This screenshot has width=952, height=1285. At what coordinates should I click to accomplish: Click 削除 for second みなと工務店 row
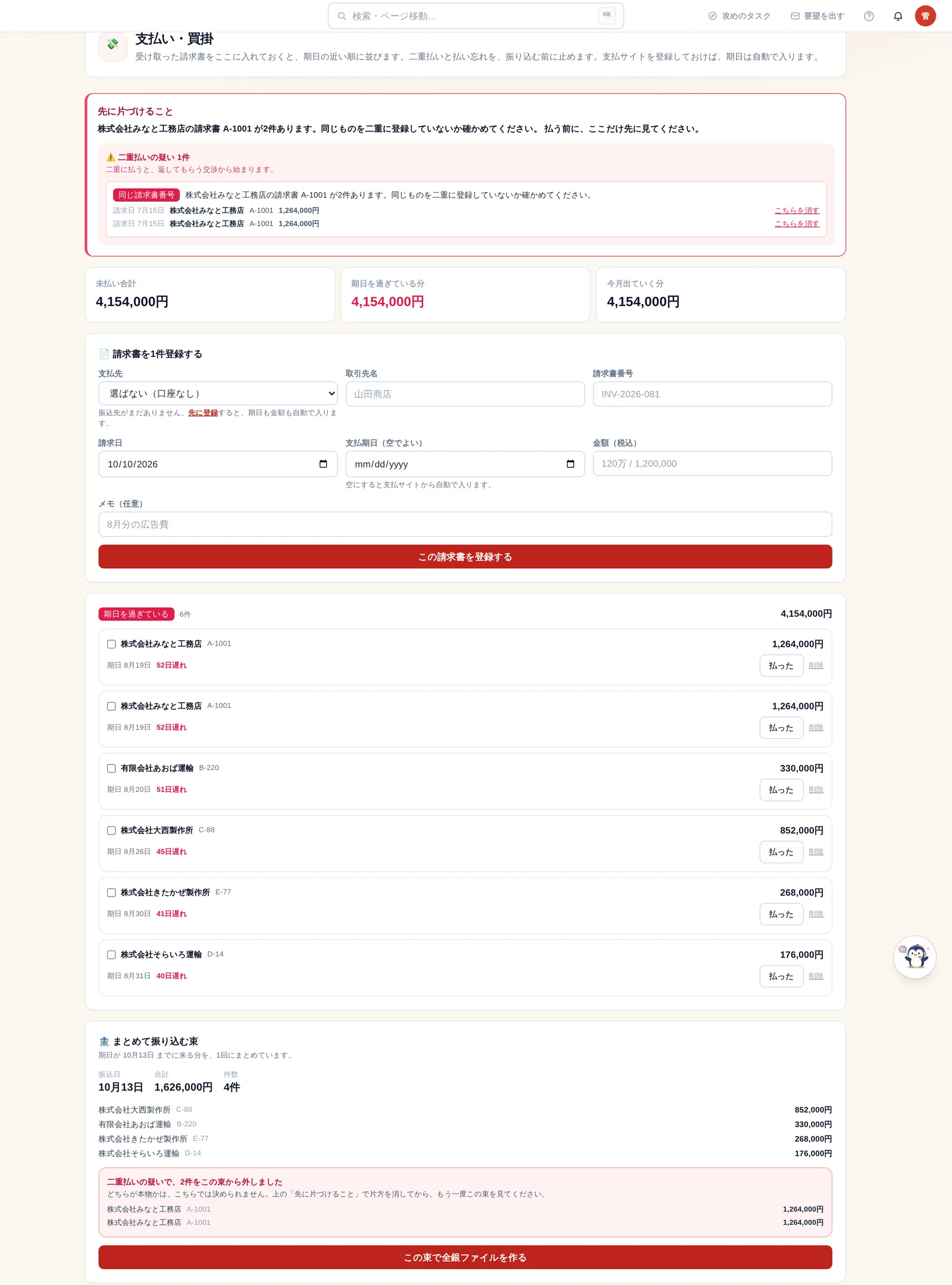tap(816, 728)
